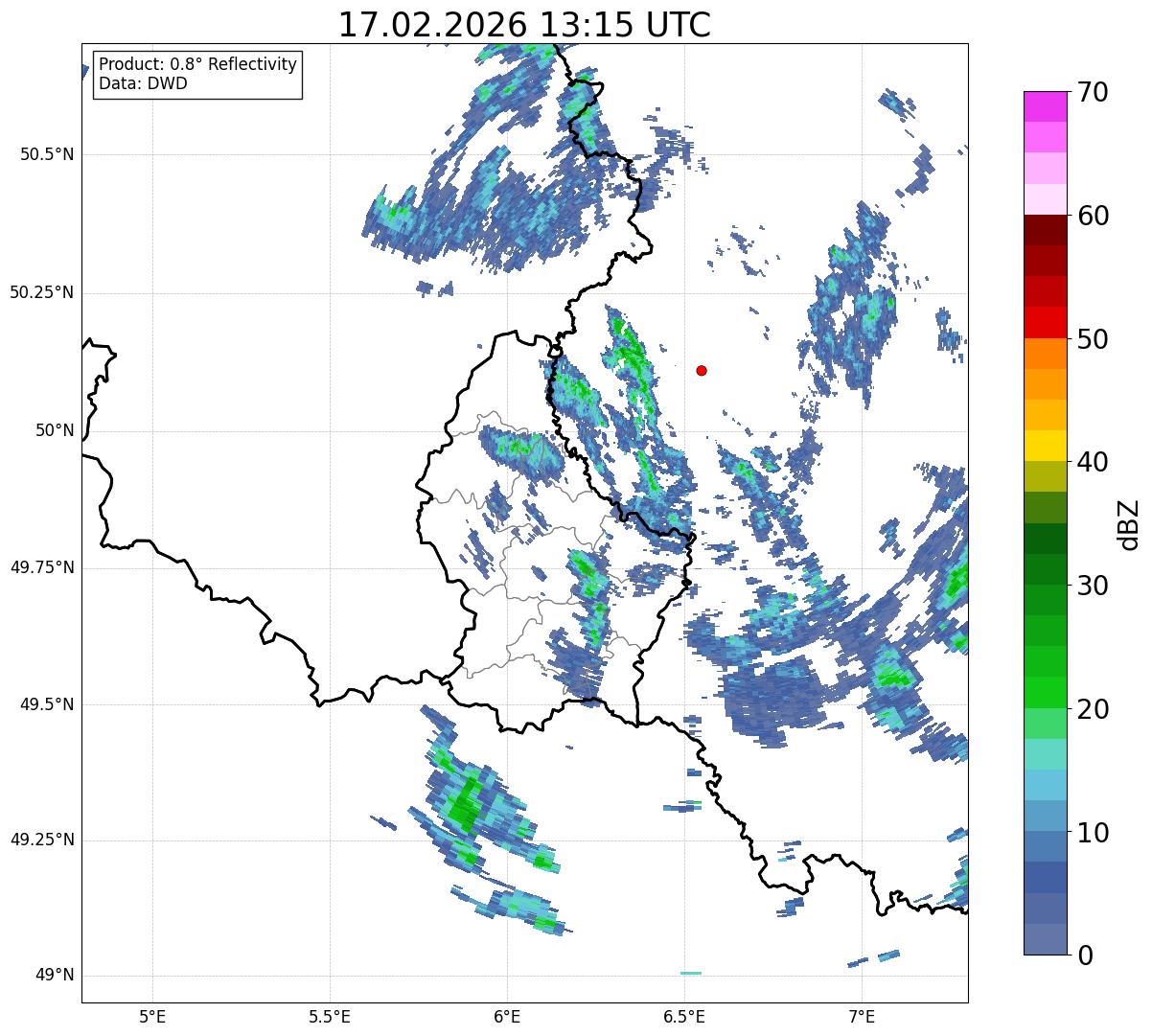Click the "dBZ" colorbar axis label

click(x=1130, y=523)
